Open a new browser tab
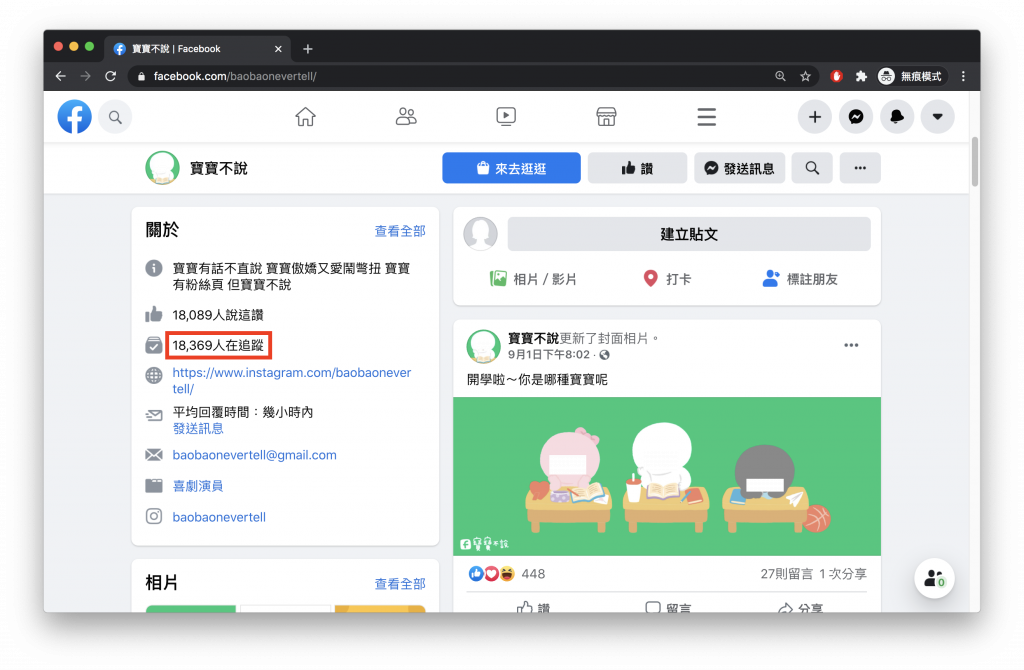This screenshot has width=1024, height=670. (308, 49)
